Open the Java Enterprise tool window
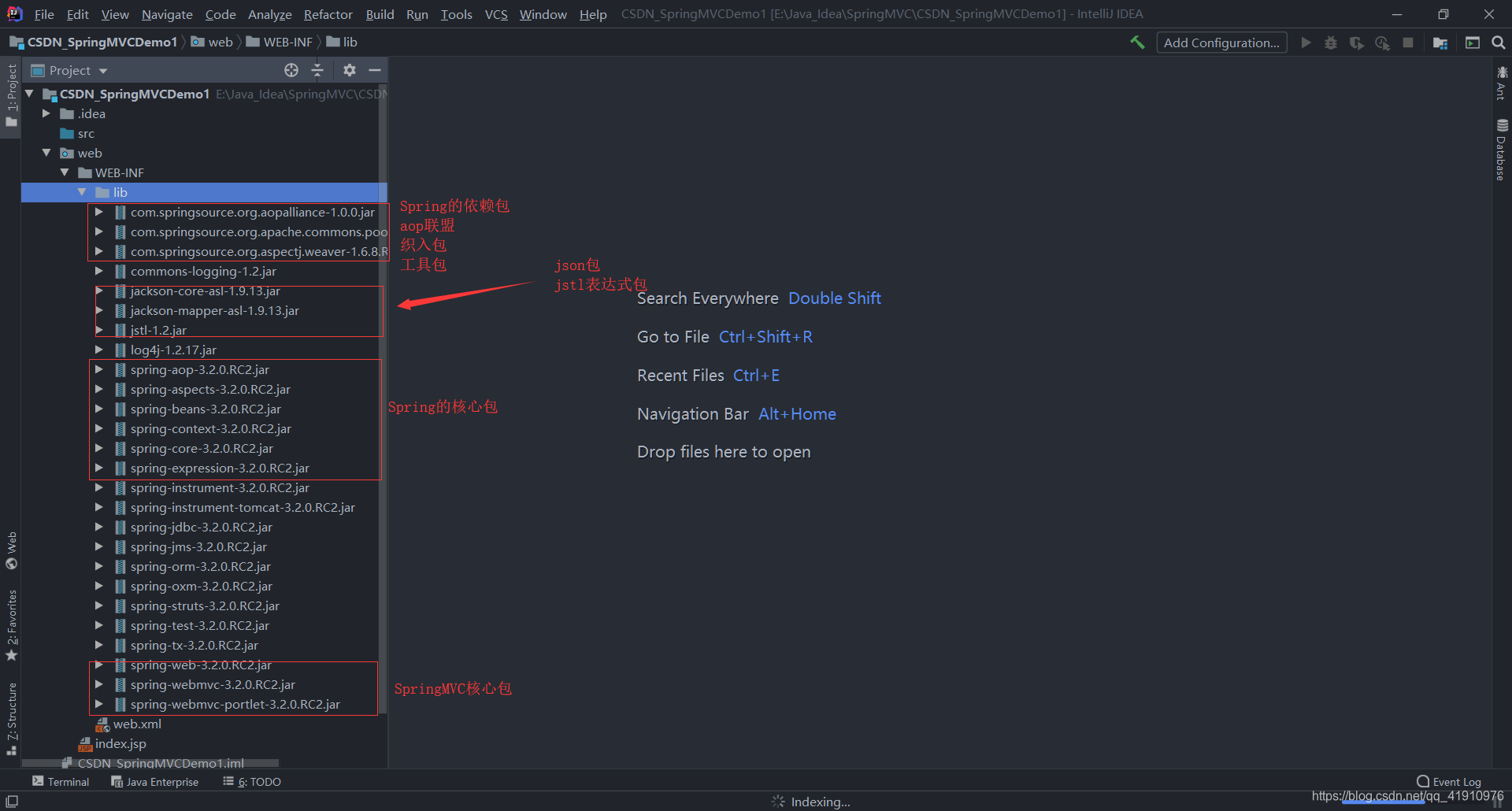1512x811 pixels. (155, 782)
